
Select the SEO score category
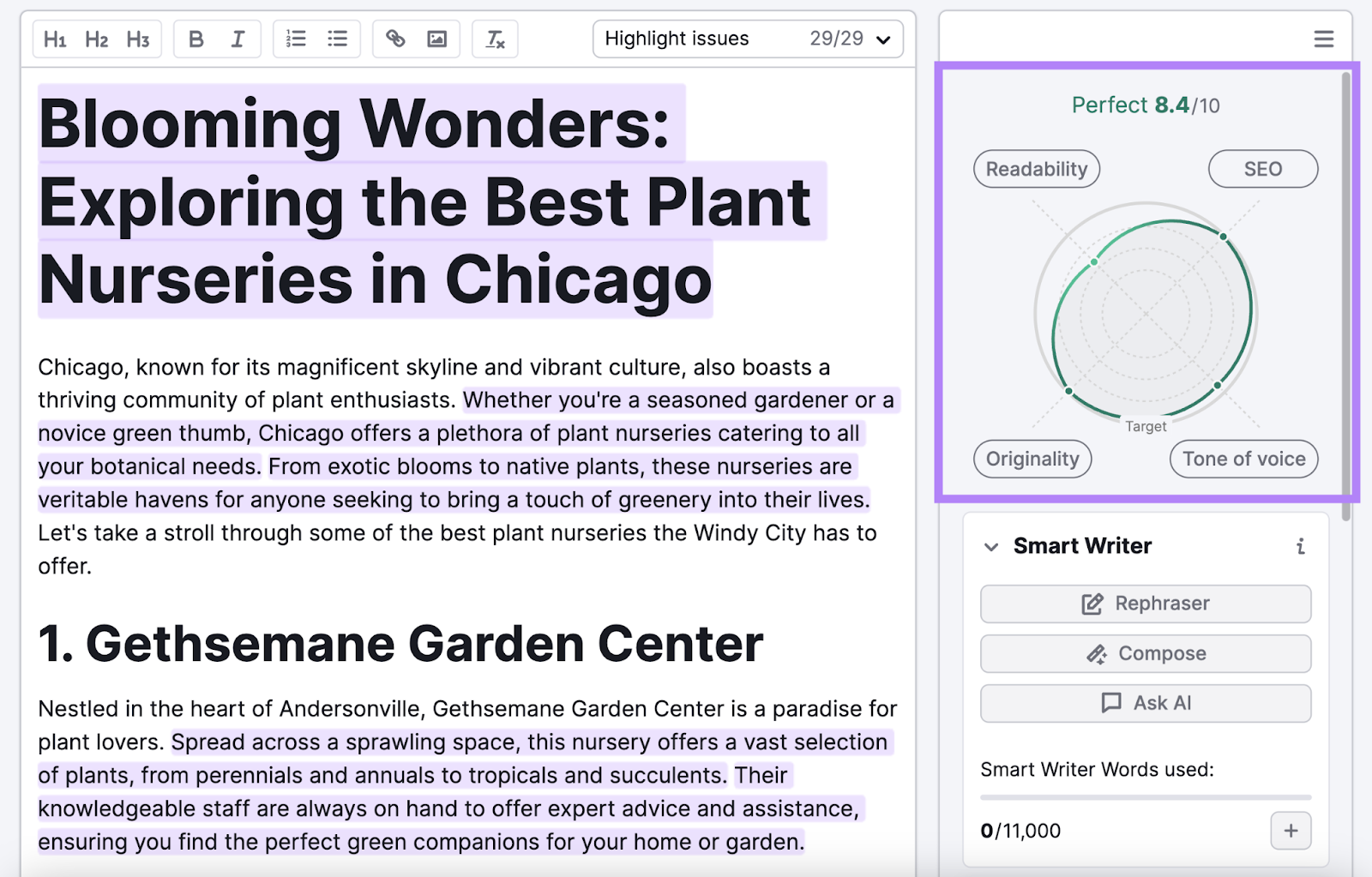1262,169
